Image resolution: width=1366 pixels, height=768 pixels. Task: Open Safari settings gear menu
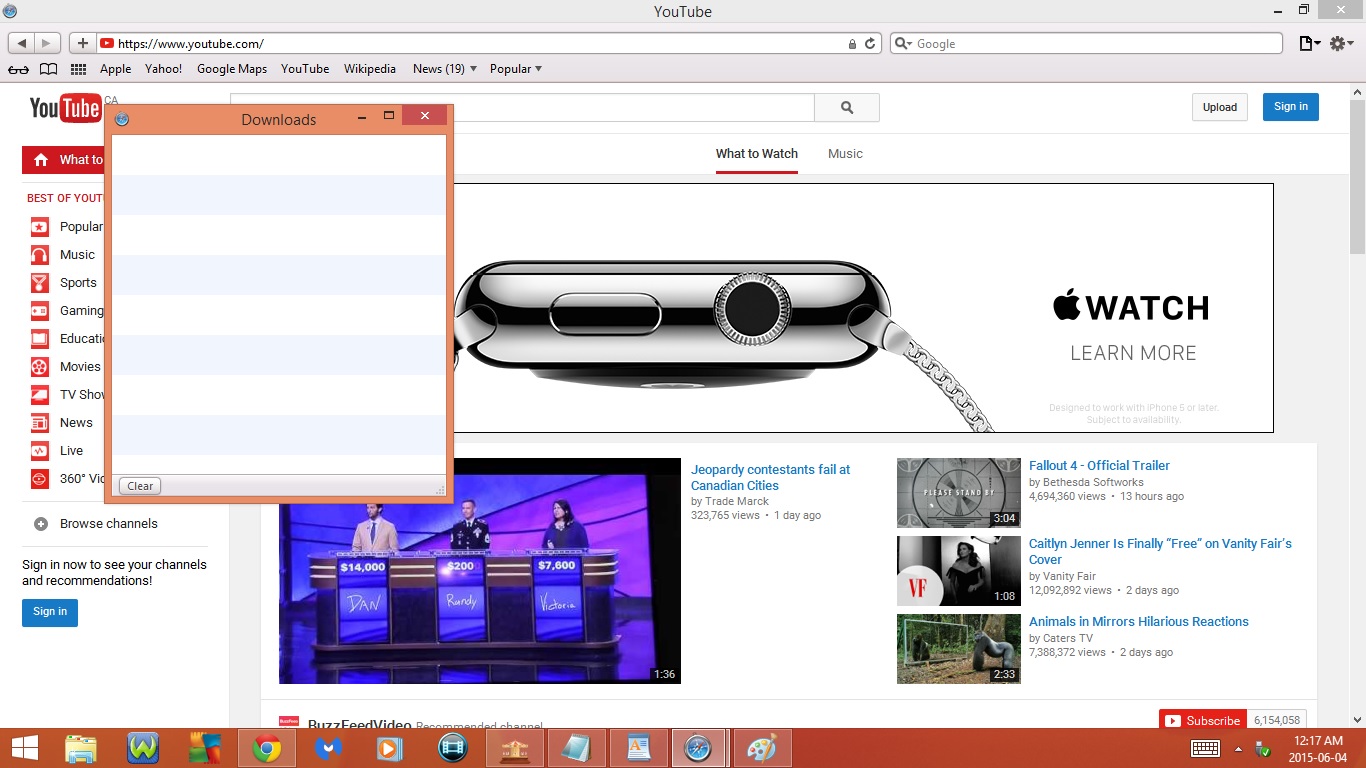(1342, 44)
